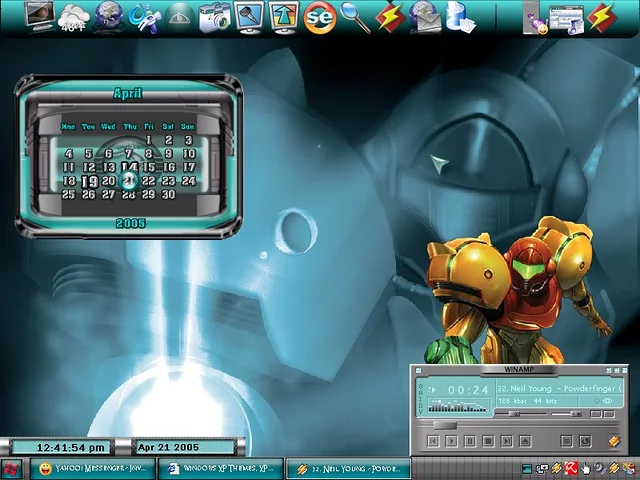Open the envelope and globe mail icon
The height and width of the screenshot is (480, 640).
(x=425, y=17)
